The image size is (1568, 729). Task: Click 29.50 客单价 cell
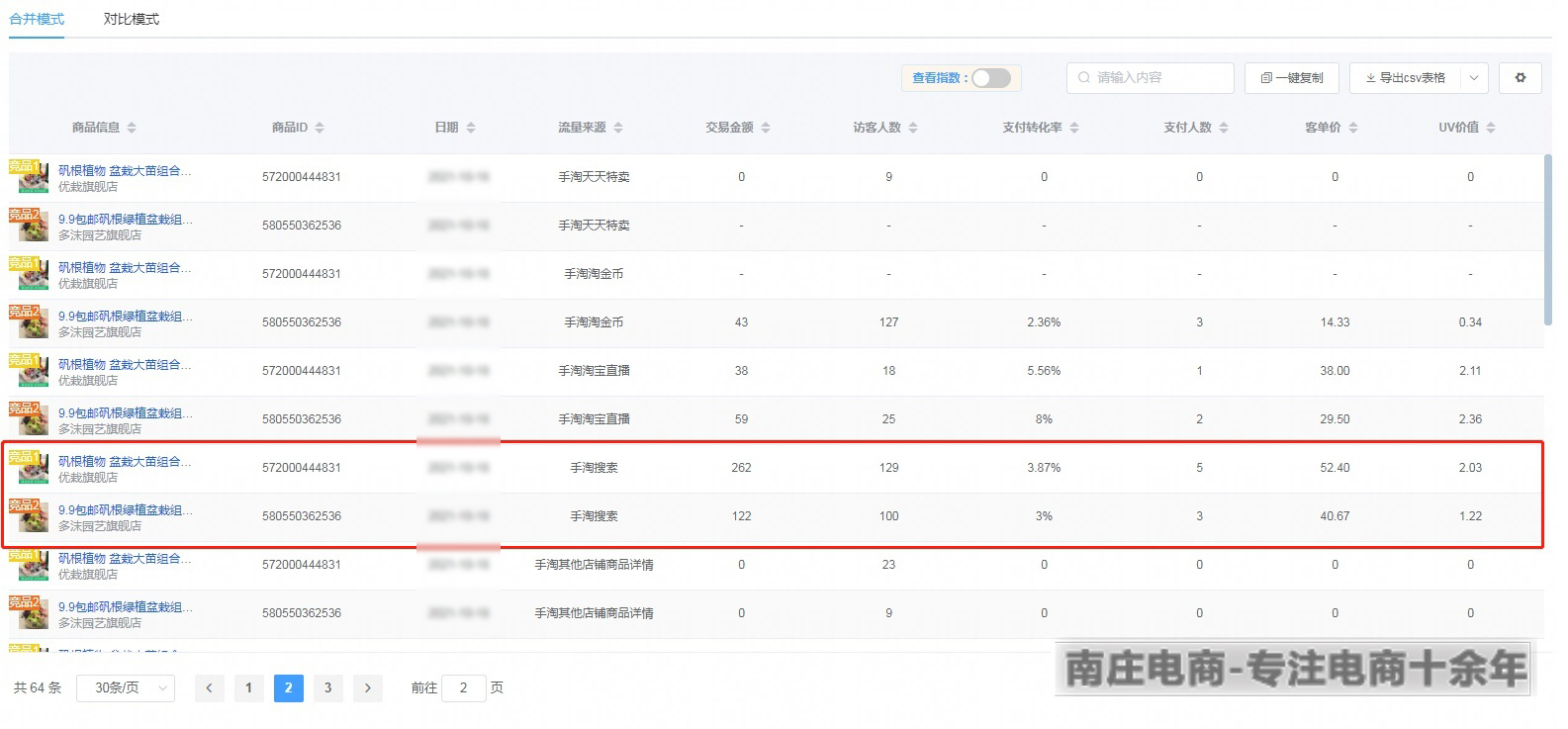point(1335,419)
